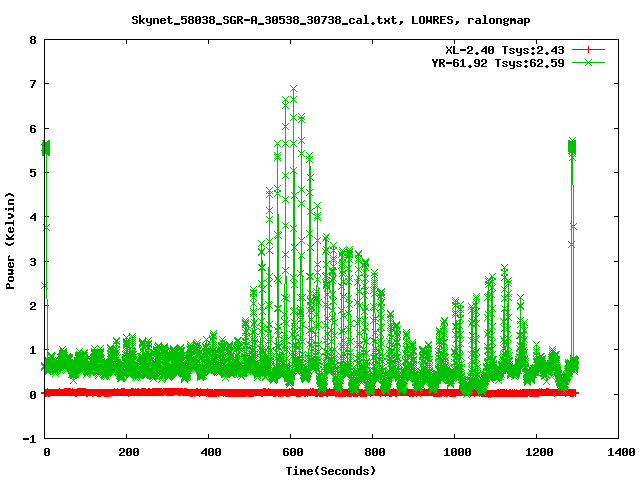This screenshot has height=480, width=640.
Task: Click the x-axis tick label 400
Action: [x=211, y=452]
